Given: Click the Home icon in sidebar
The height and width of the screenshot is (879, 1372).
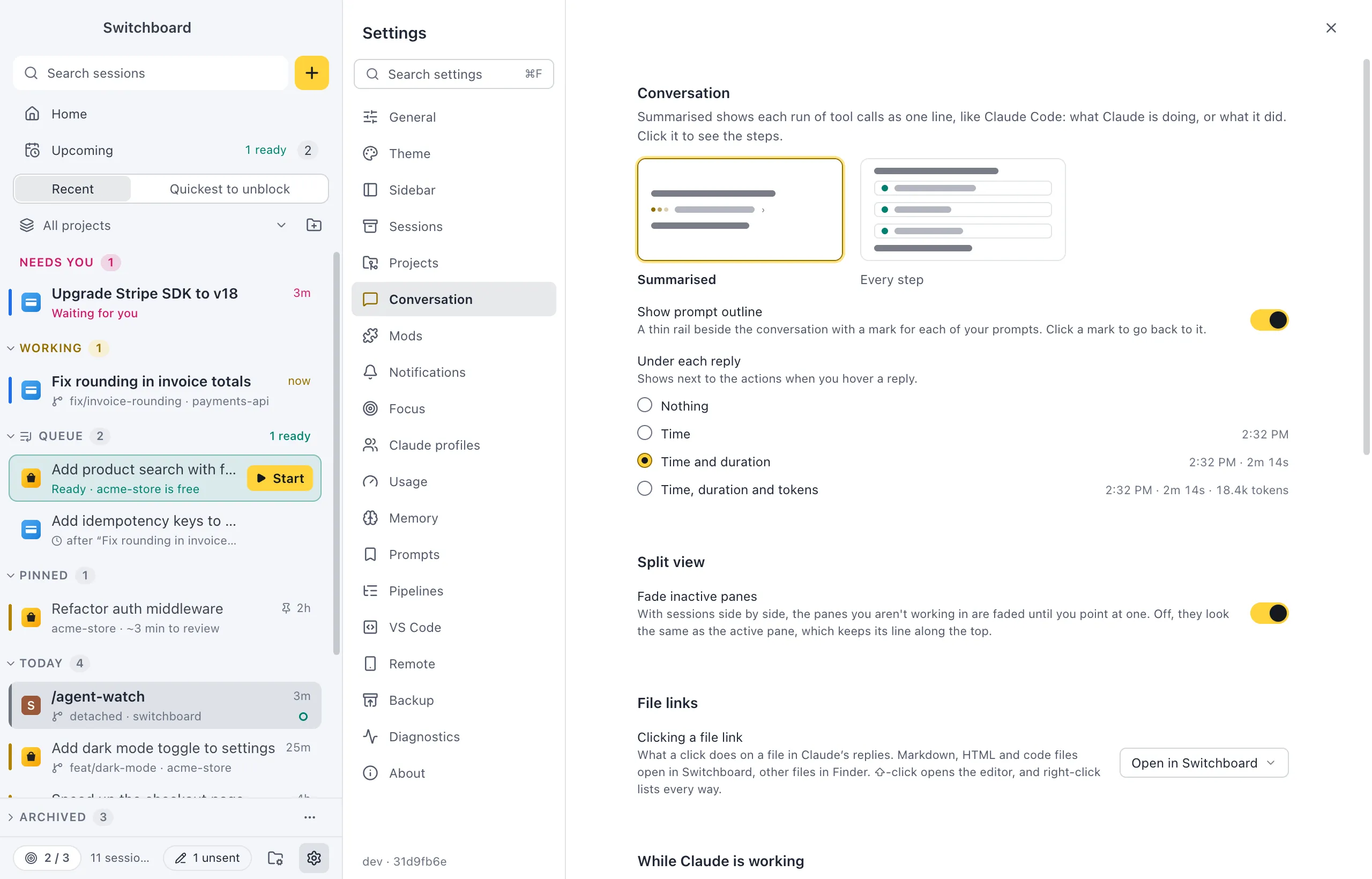Looking at the screenshot, I should [x=33, y=114].
